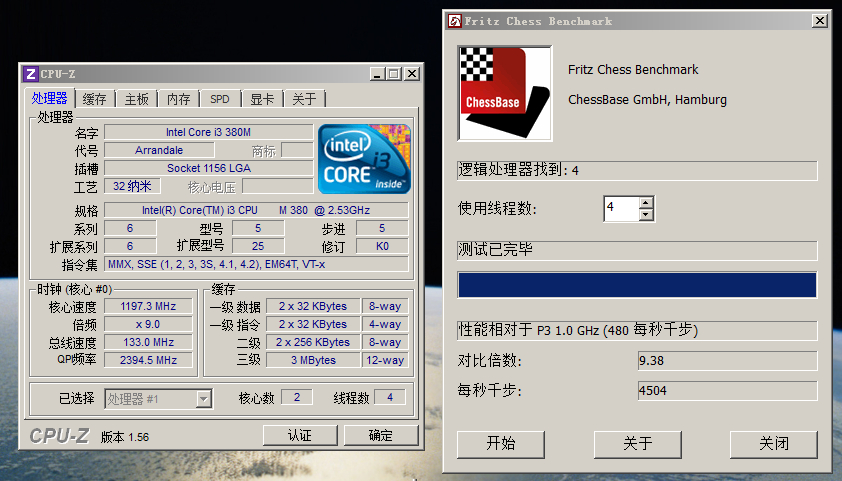
Task: Click the 'ChessBase GmbH, Hamburg' text
Action: point(647,100)
